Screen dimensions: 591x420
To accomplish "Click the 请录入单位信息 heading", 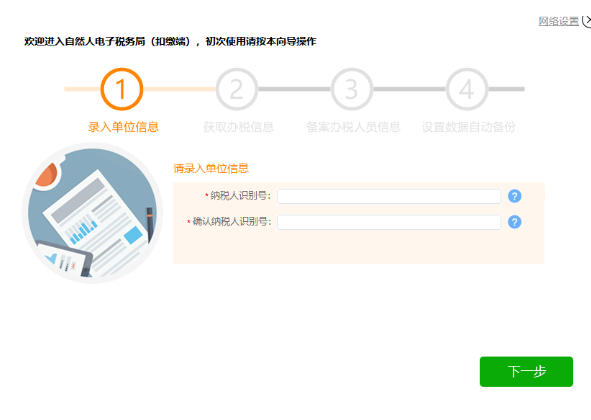I will (211, 168).
